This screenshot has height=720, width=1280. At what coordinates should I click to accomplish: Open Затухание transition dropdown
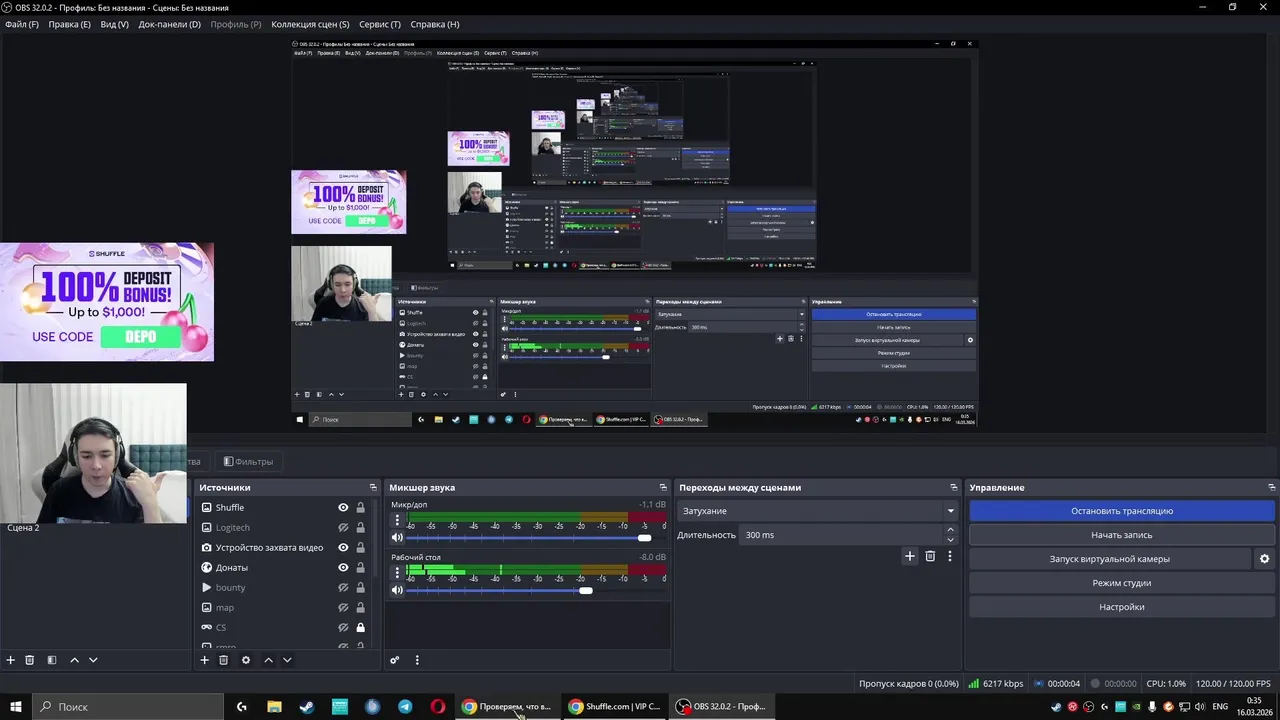[x=818, y=511]
